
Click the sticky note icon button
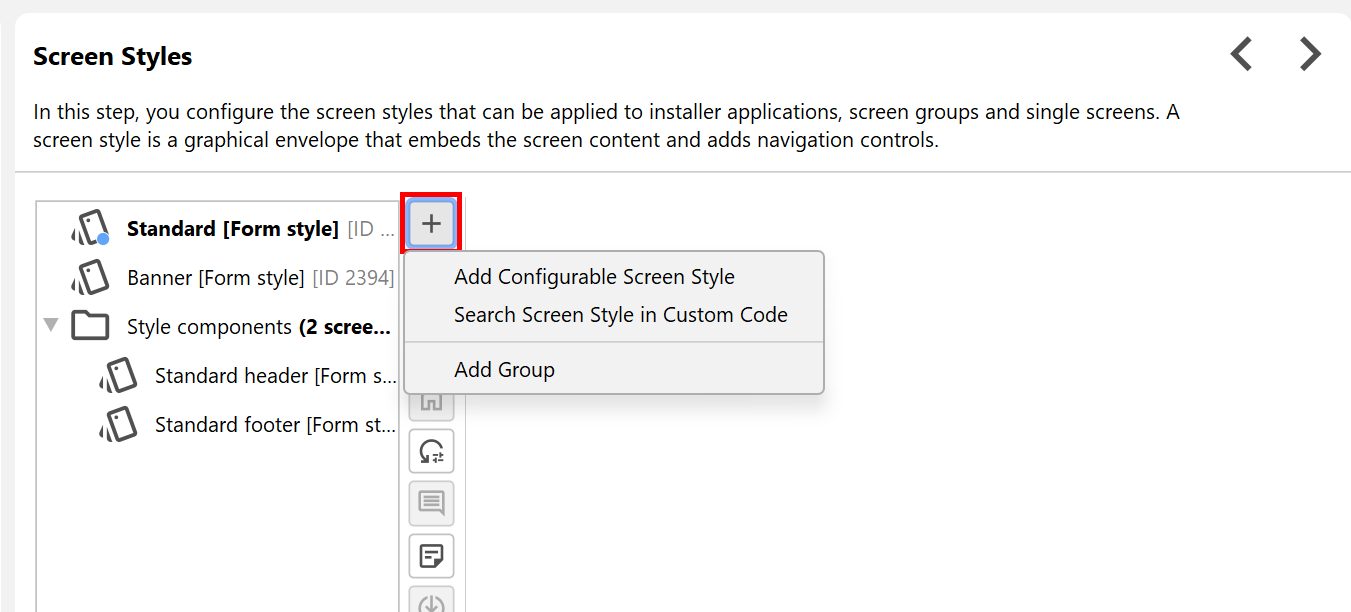(431, 556)
